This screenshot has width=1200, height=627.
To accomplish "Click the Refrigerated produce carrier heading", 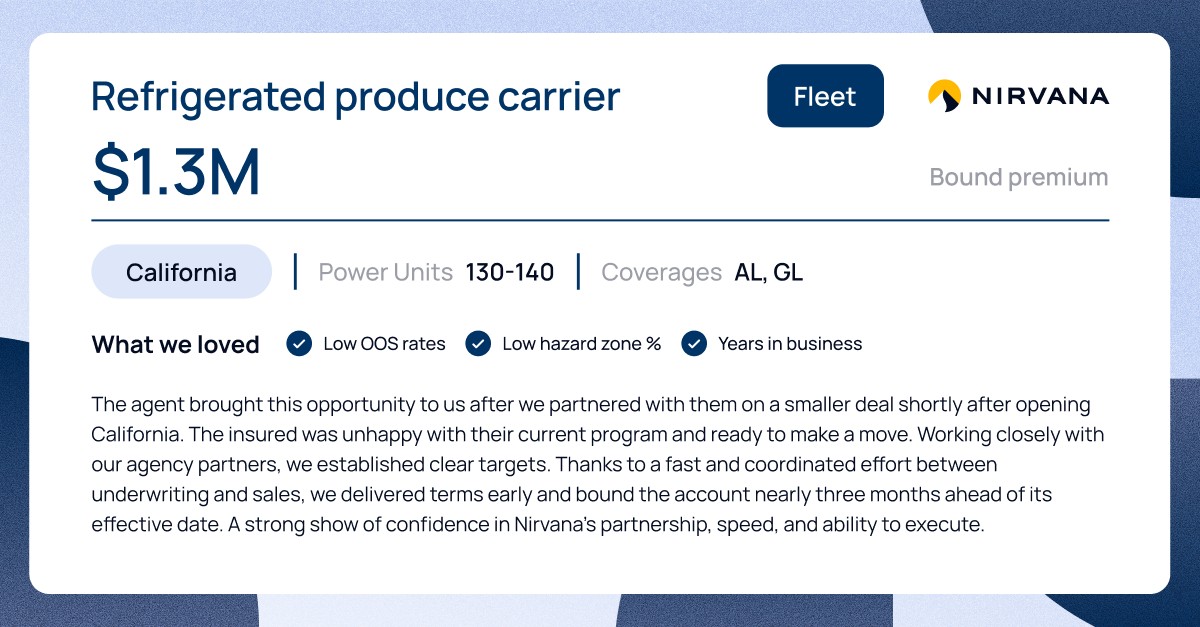I will [x=355, y=96].
